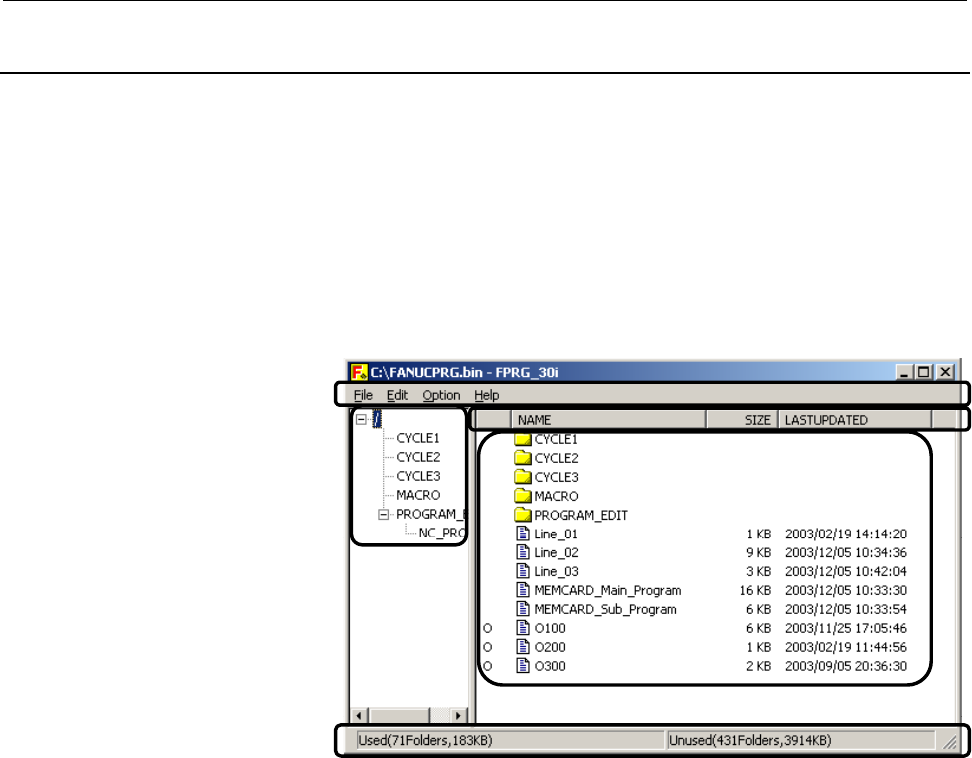The image size is (972, 758).
Task: Click the O300 file icon
Action: [523, 666]
